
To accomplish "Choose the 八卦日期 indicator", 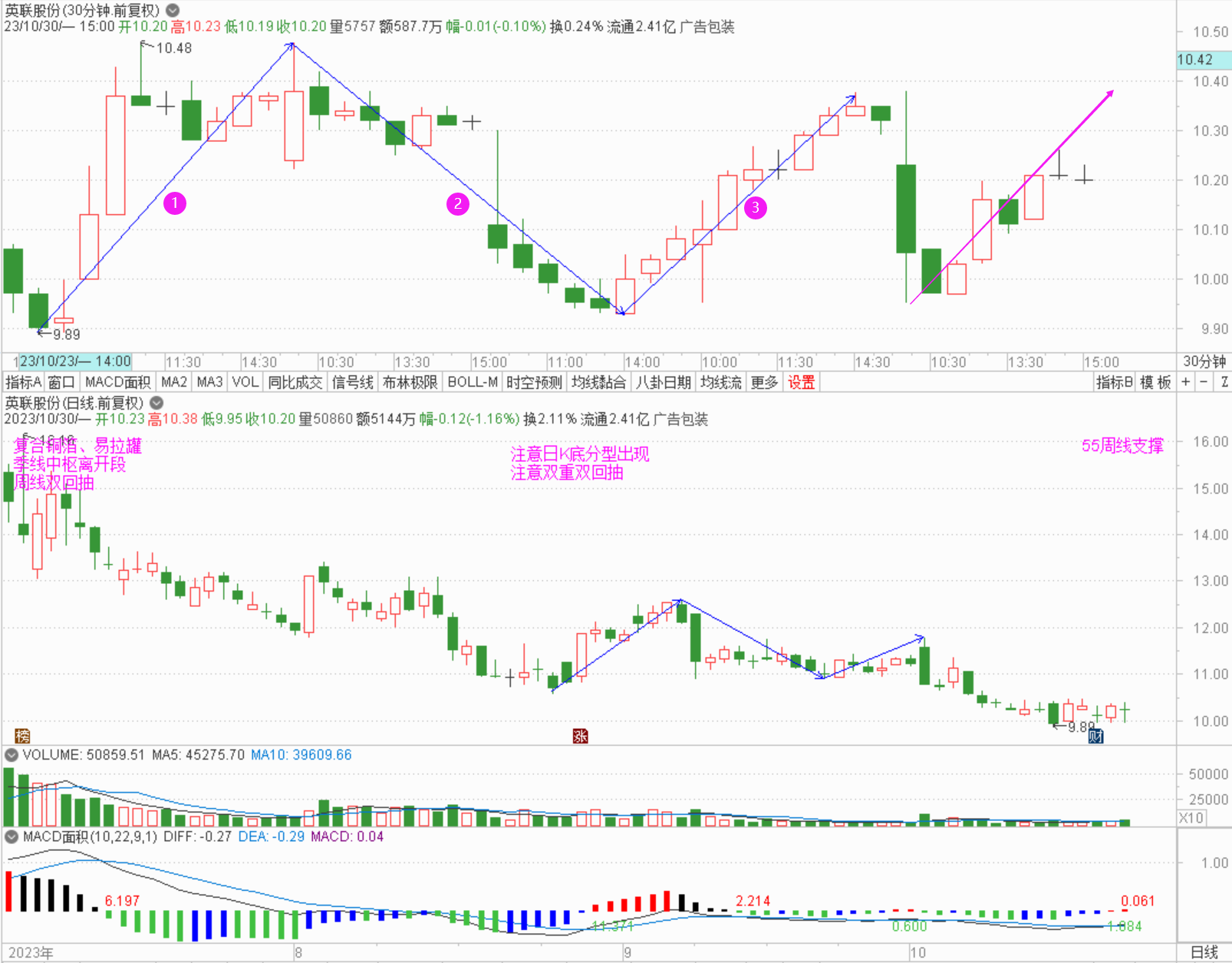I will [664, 382].
